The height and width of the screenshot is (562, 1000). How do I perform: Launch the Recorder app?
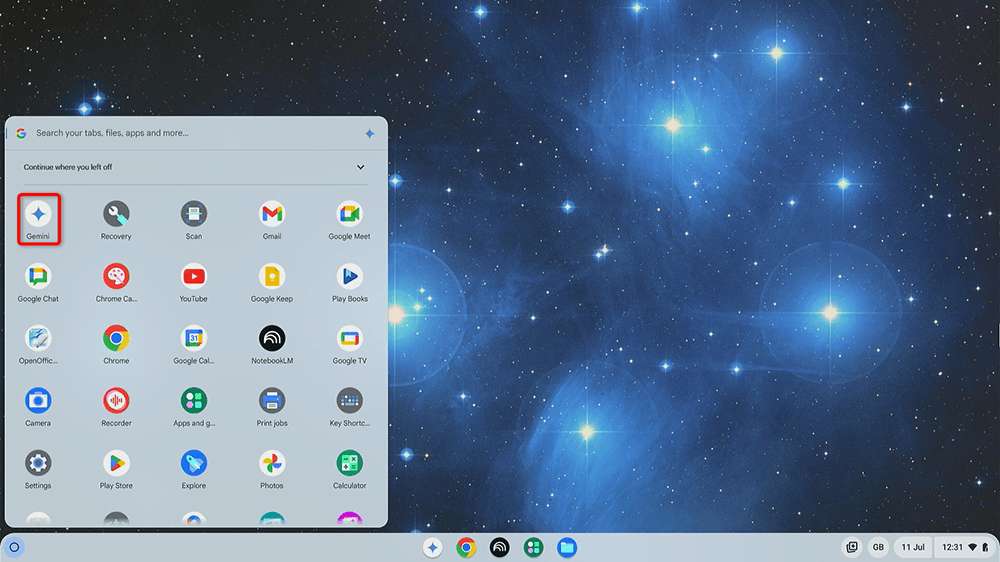(116, 407)
